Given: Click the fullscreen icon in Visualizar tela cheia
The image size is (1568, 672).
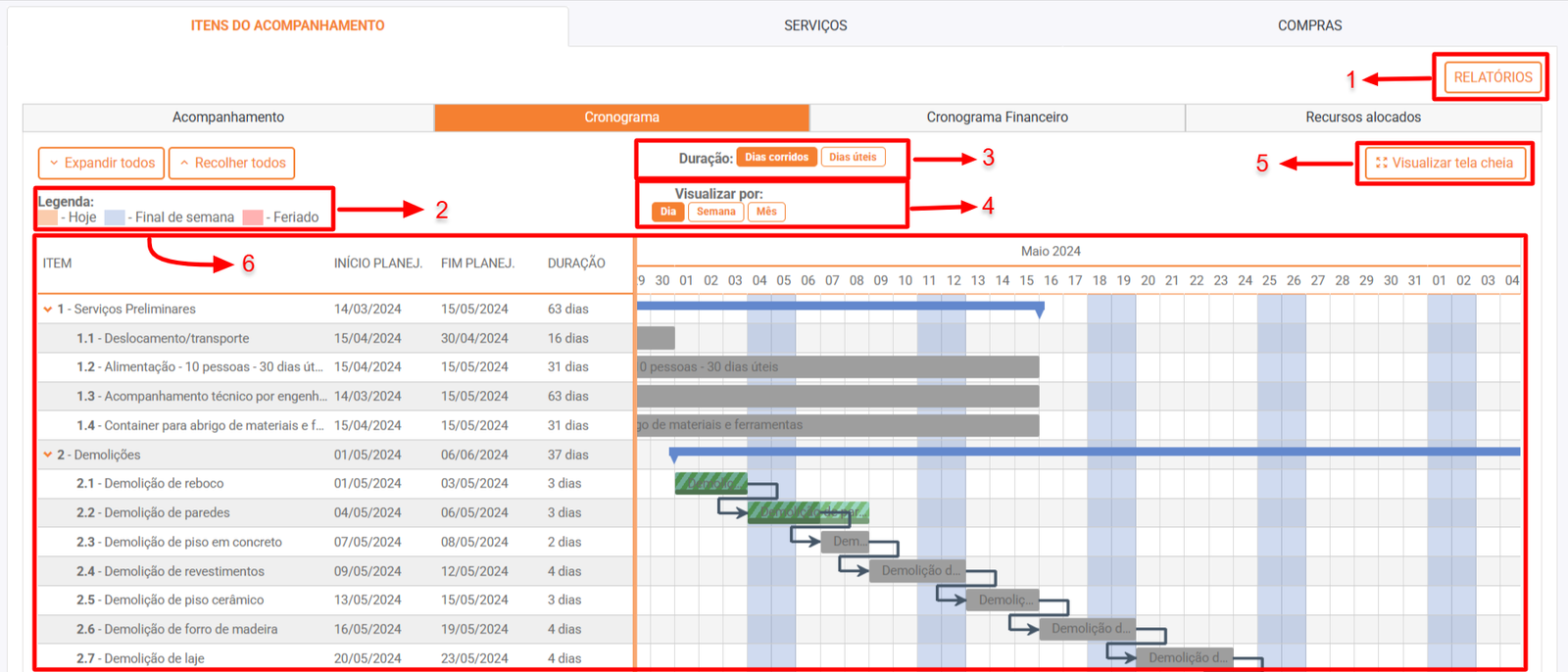Looking at the screenshot, I should (x=1381, y=163).
